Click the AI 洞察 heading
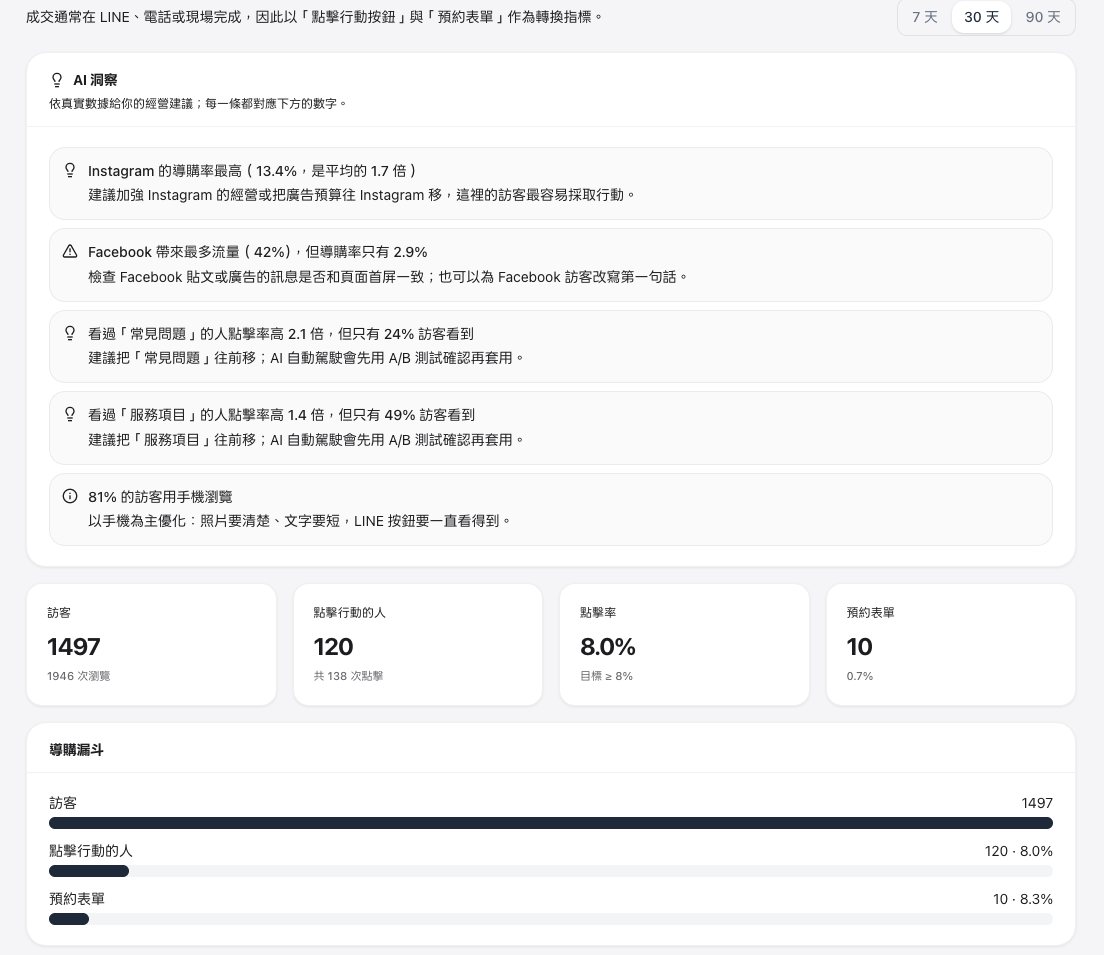 click(95, 80)
